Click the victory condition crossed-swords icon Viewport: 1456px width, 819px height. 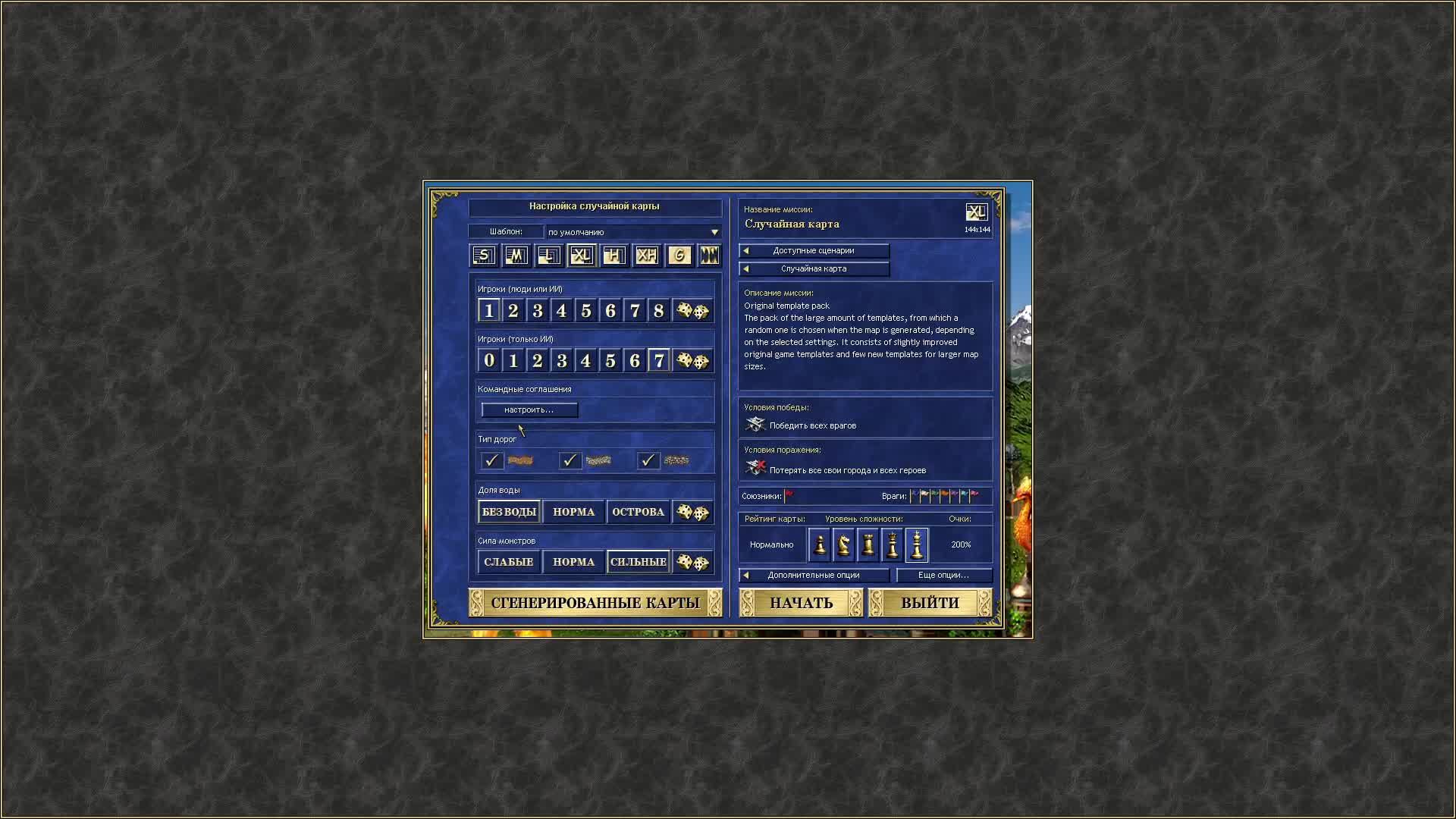(755, 425)
